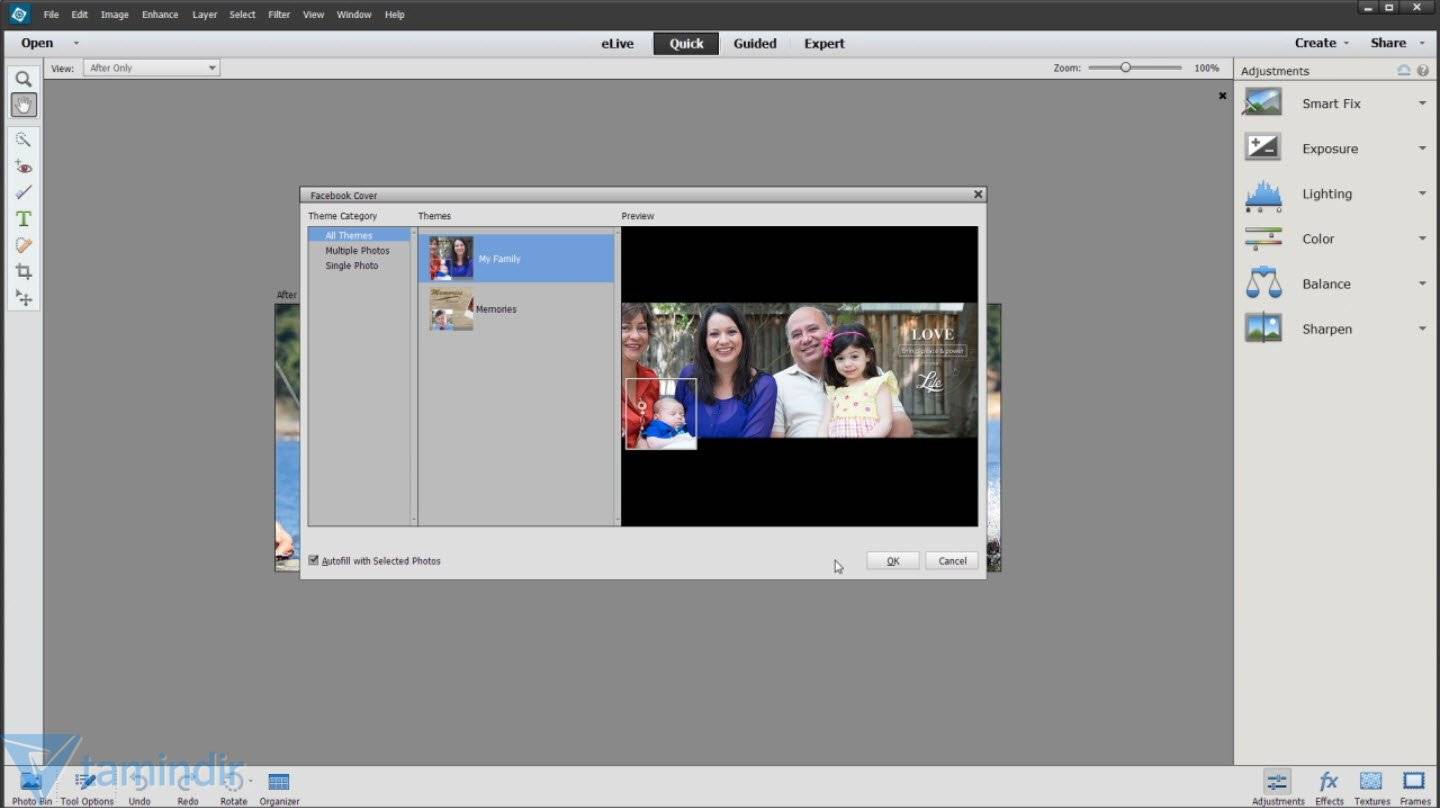Open the Enhance menu
1440x808 pixels.
pyautogui.click(x=160, y=15)
